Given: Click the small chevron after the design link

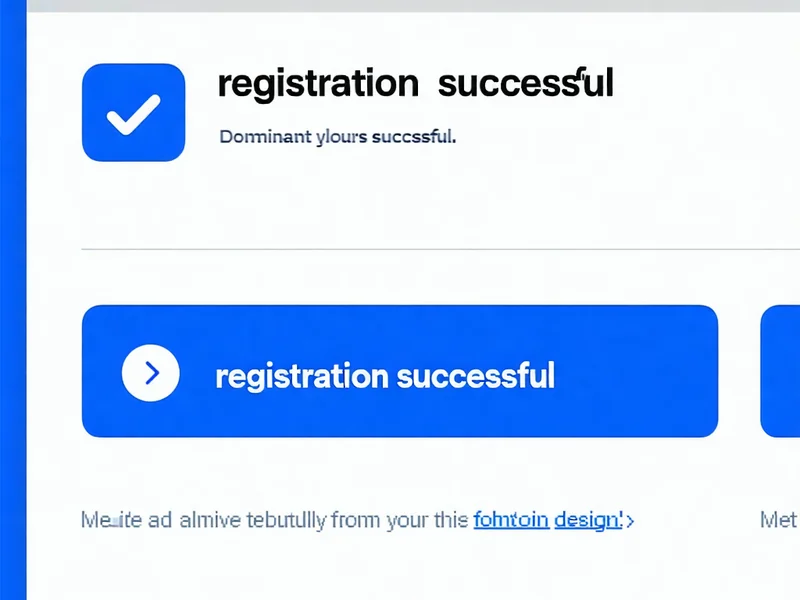Looking at the screenshot, I should coord(629,520).
